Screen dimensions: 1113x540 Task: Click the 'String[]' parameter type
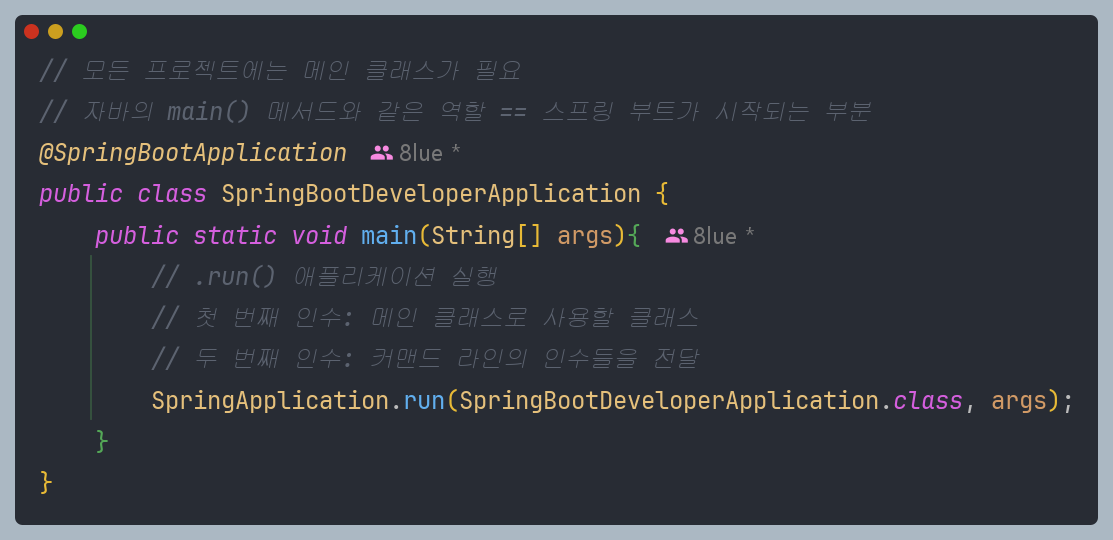point(486,236)
